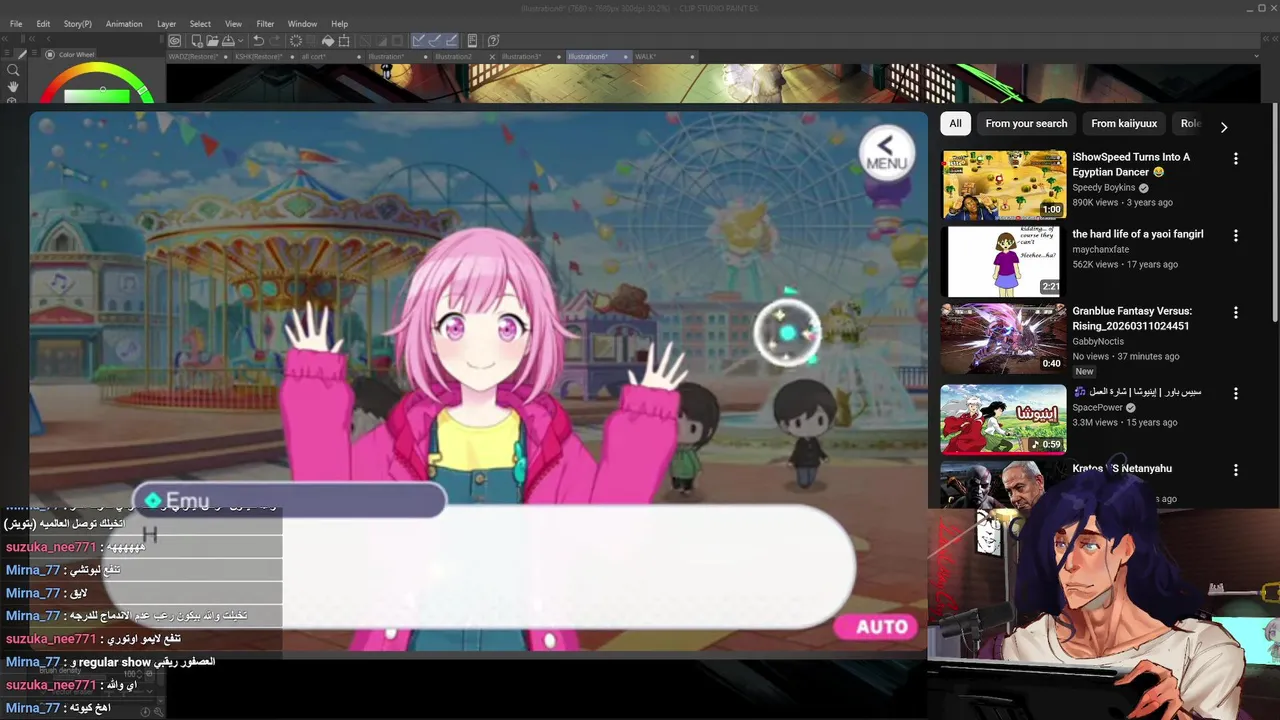Open the Animation menu

[124, 24]
